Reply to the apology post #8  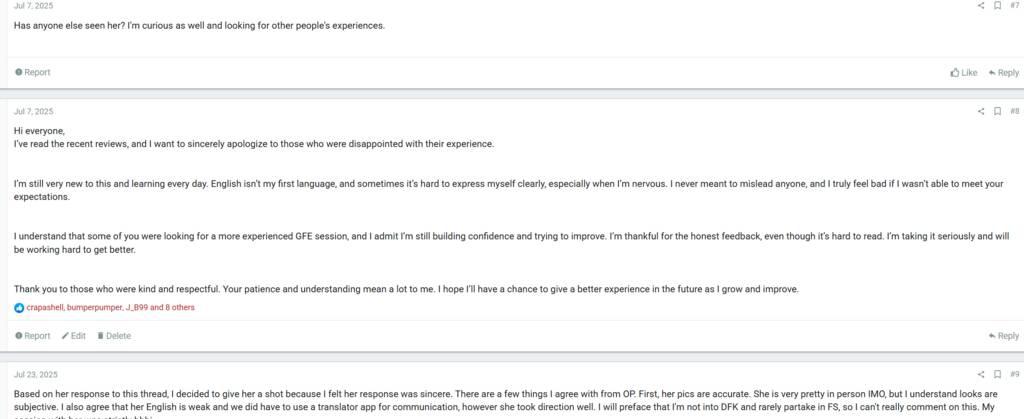(1003, 336)
